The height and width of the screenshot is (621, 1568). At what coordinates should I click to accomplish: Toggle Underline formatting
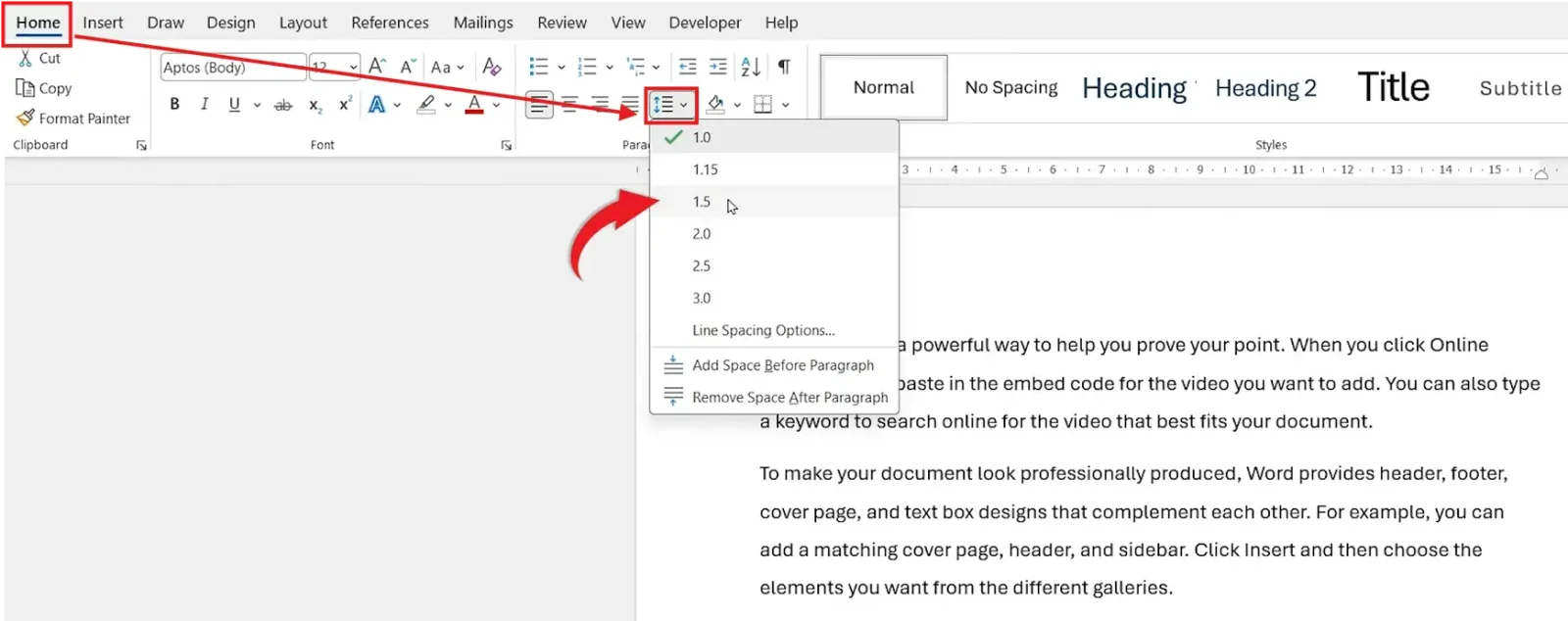tap(234, 104)
